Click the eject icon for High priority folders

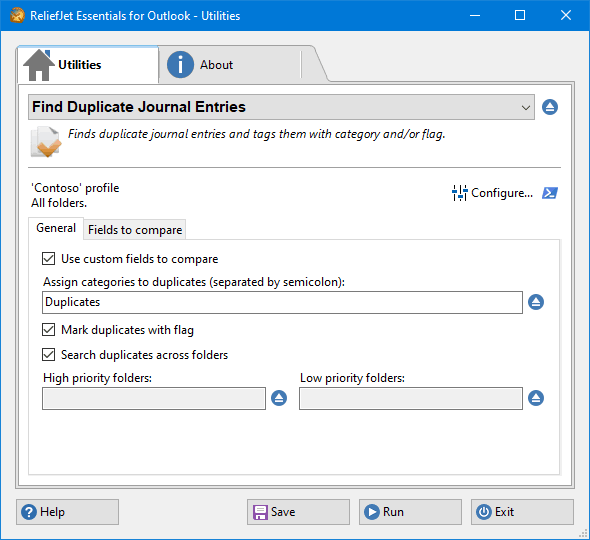tap(279, 398)
